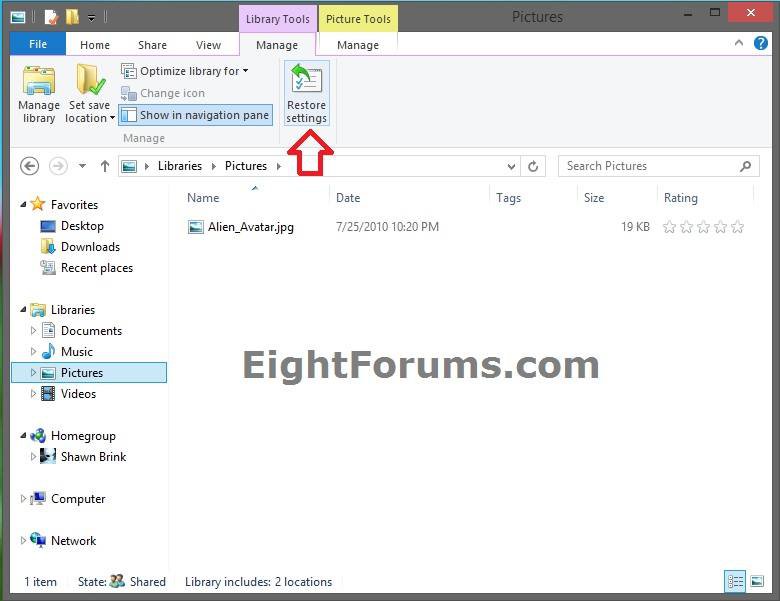Open address bar history dropdown
Screen dimensions: 780x601
[511, 166]
